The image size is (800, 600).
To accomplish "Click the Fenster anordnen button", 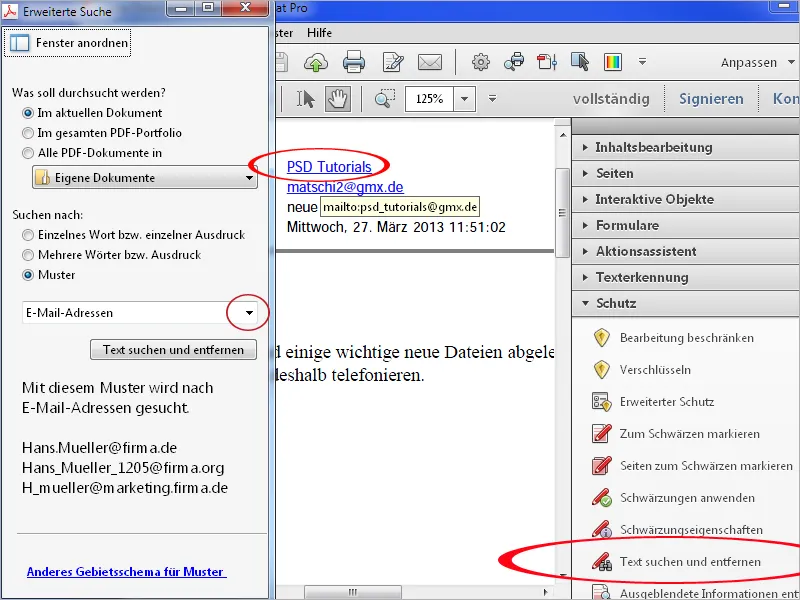I will (x=68, y=43).
